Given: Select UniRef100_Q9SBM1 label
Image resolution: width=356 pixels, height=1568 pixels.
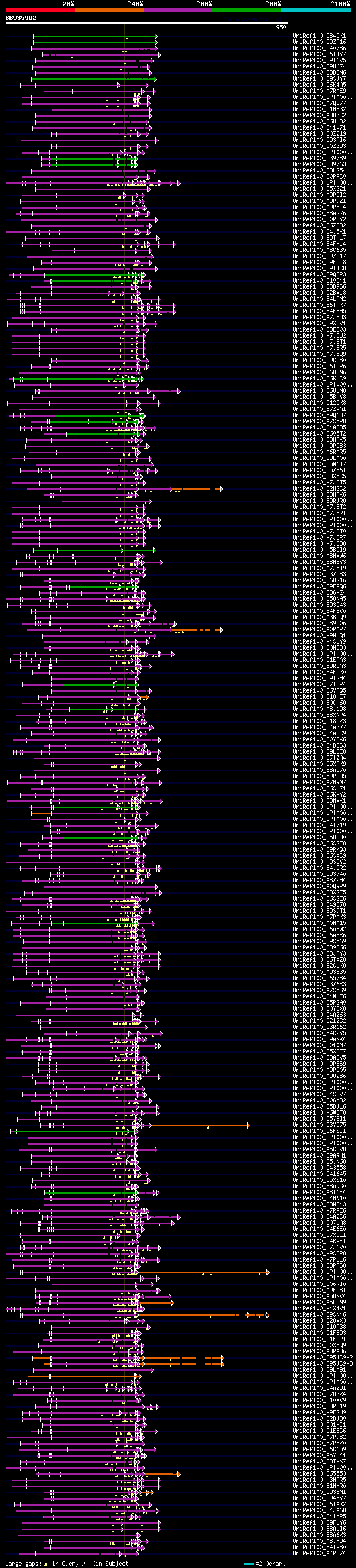Looking at the screenshot, I should [x=319, y=1492].
